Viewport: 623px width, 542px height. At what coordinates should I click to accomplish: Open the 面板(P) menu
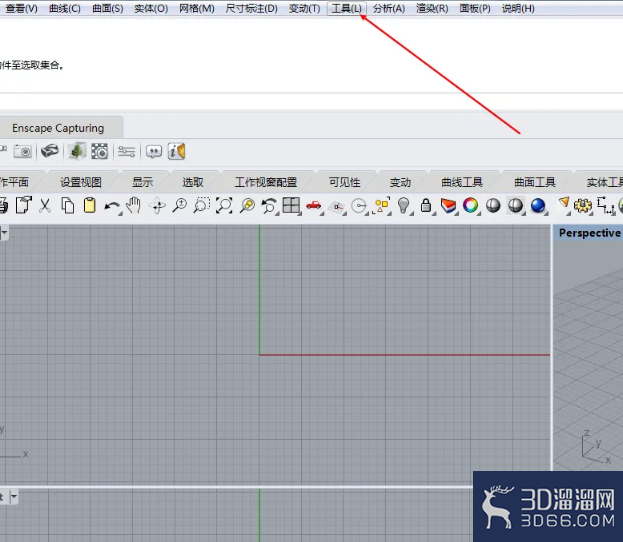[475, 8]
